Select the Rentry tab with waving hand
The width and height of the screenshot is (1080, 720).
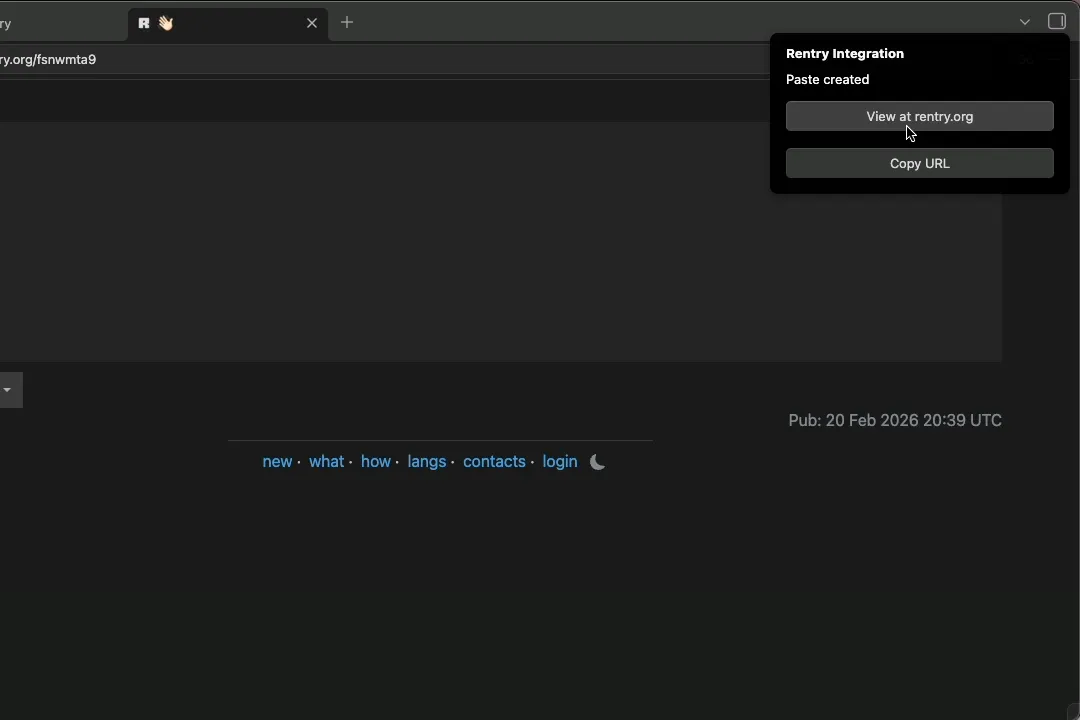(x=227, y=23)
